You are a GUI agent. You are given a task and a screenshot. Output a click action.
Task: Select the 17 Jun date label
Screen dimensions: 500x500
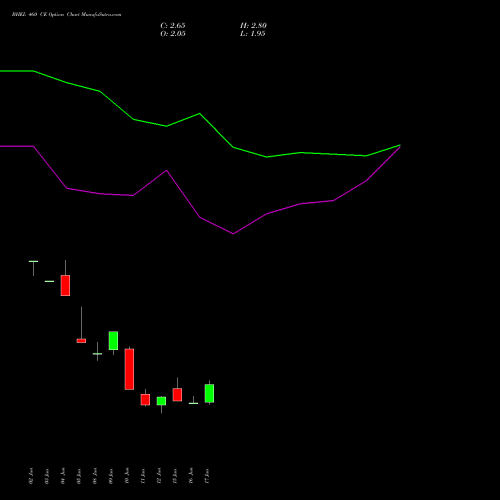207,476
